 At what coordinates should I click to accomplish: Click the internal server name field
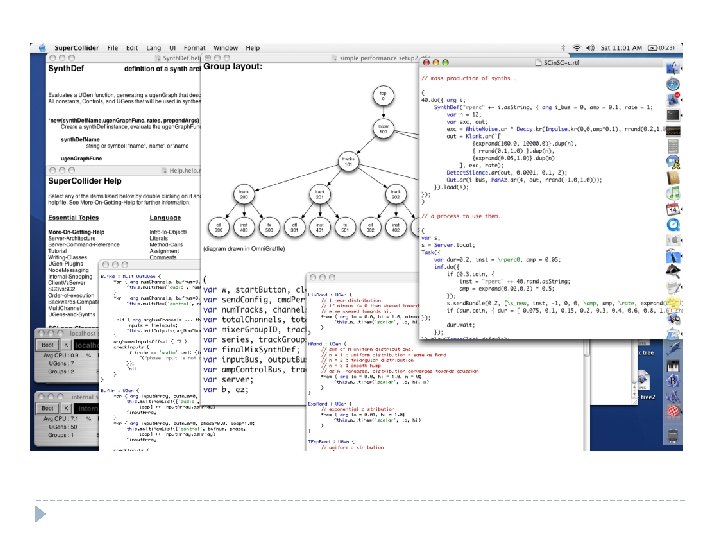[87, 408]
